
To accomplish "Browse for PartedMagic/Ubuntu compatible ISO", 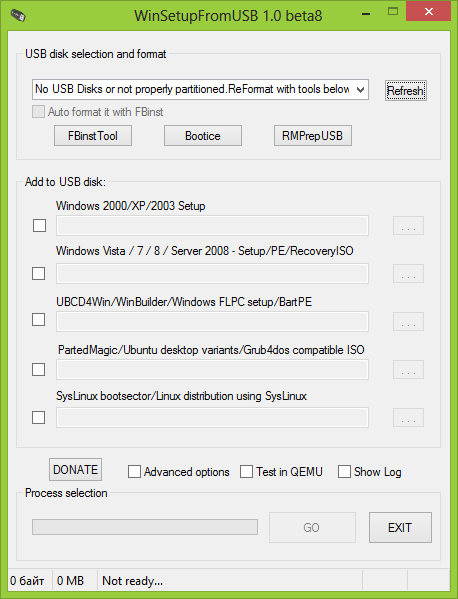I will (408, 369).
